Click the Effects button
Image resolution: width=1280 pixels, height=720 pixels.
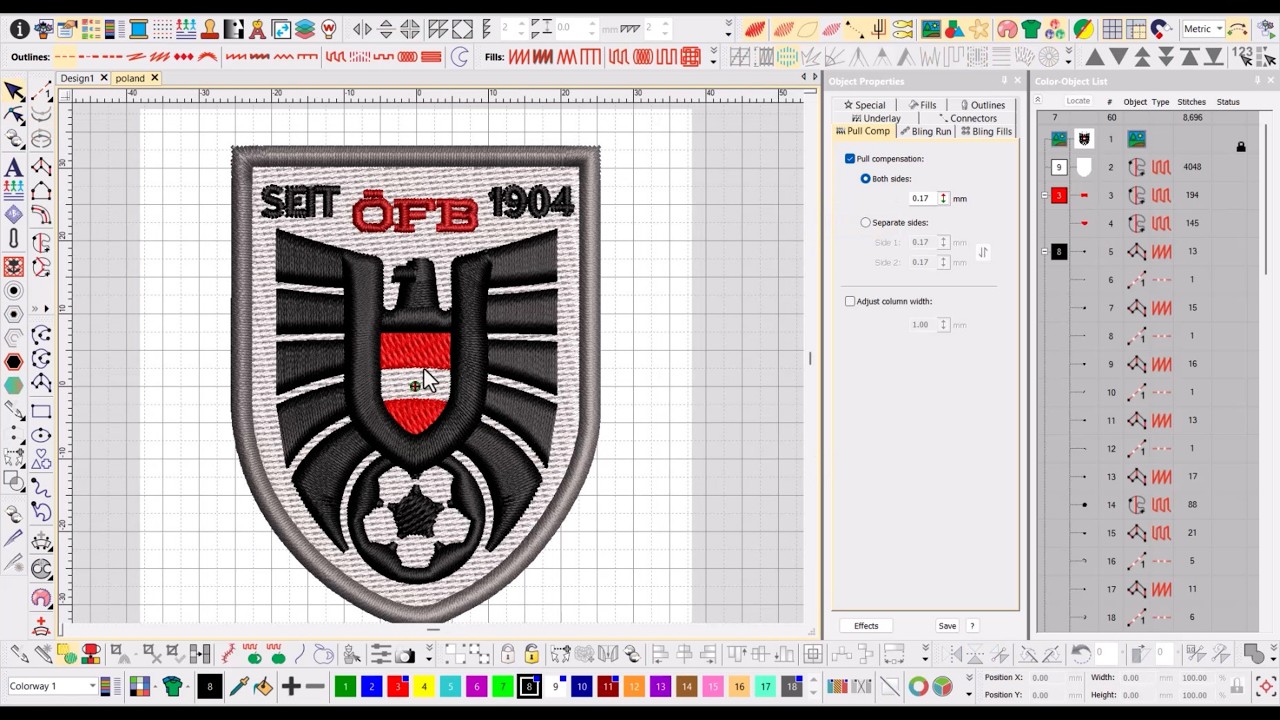(x=866, y=626)
